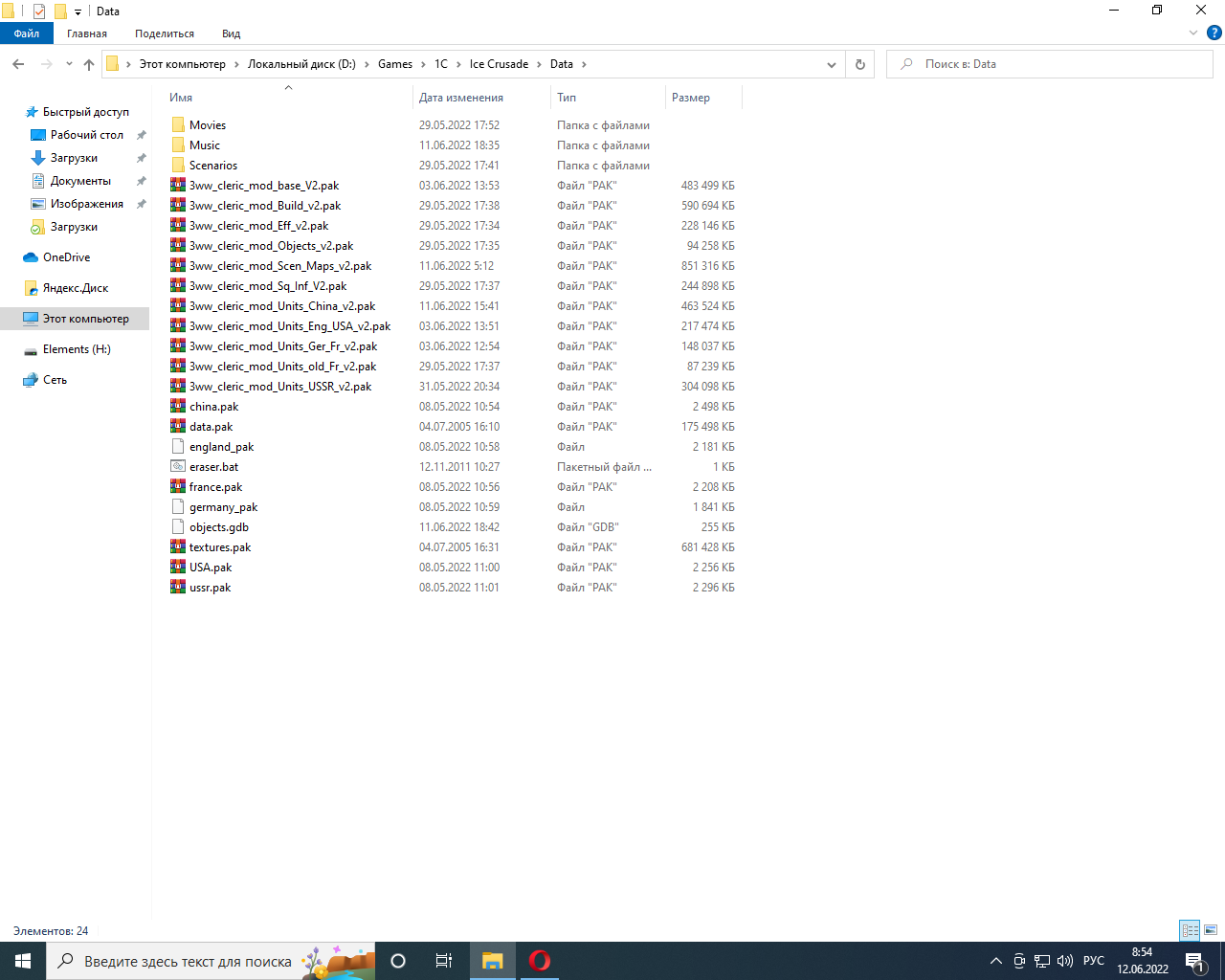This screenshot has height=980, width=1225.
Task: Open the Scenarios folder icon
Action: tap(178, 166)
